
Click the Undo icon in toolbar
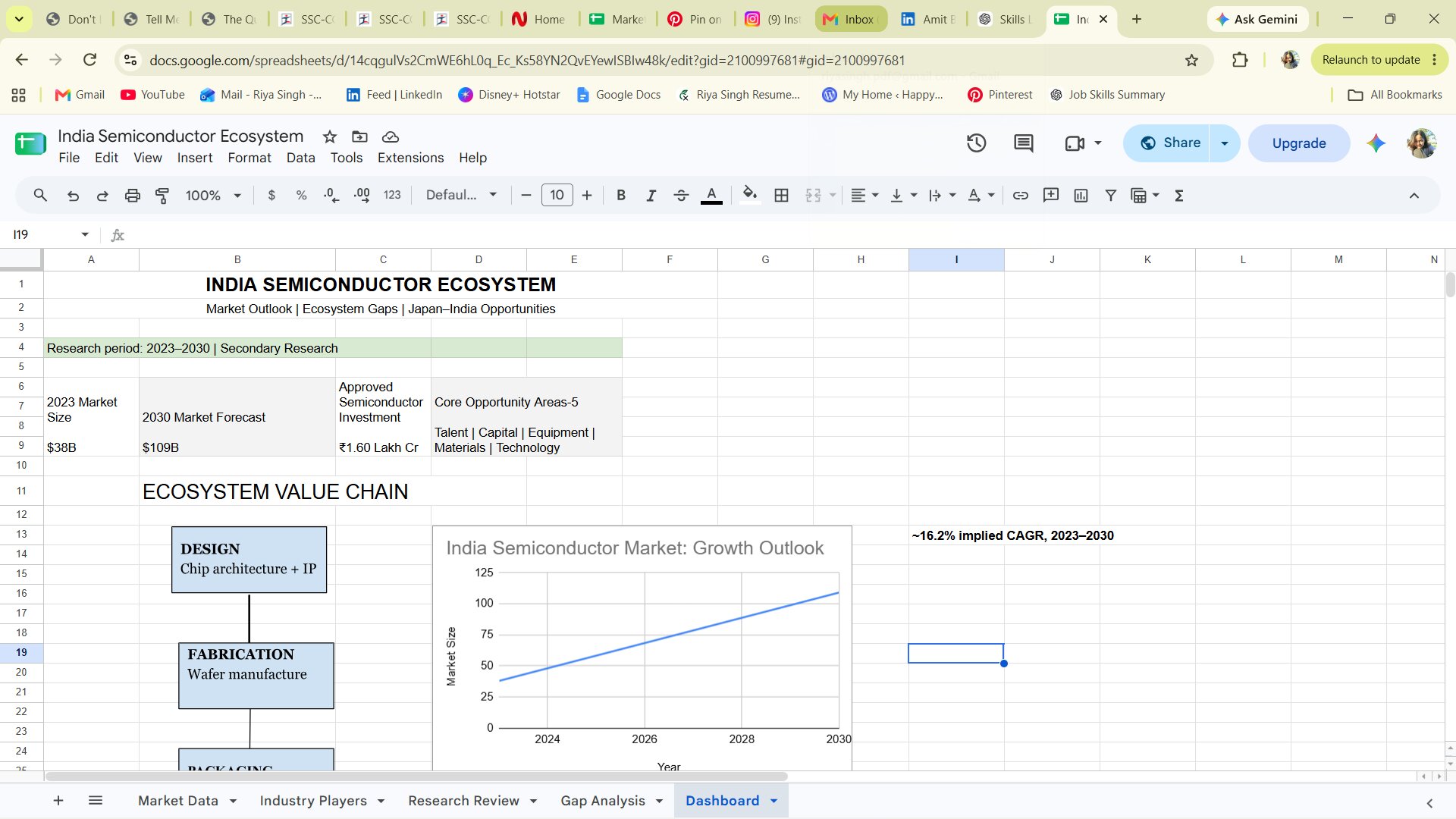coord(73,196)
